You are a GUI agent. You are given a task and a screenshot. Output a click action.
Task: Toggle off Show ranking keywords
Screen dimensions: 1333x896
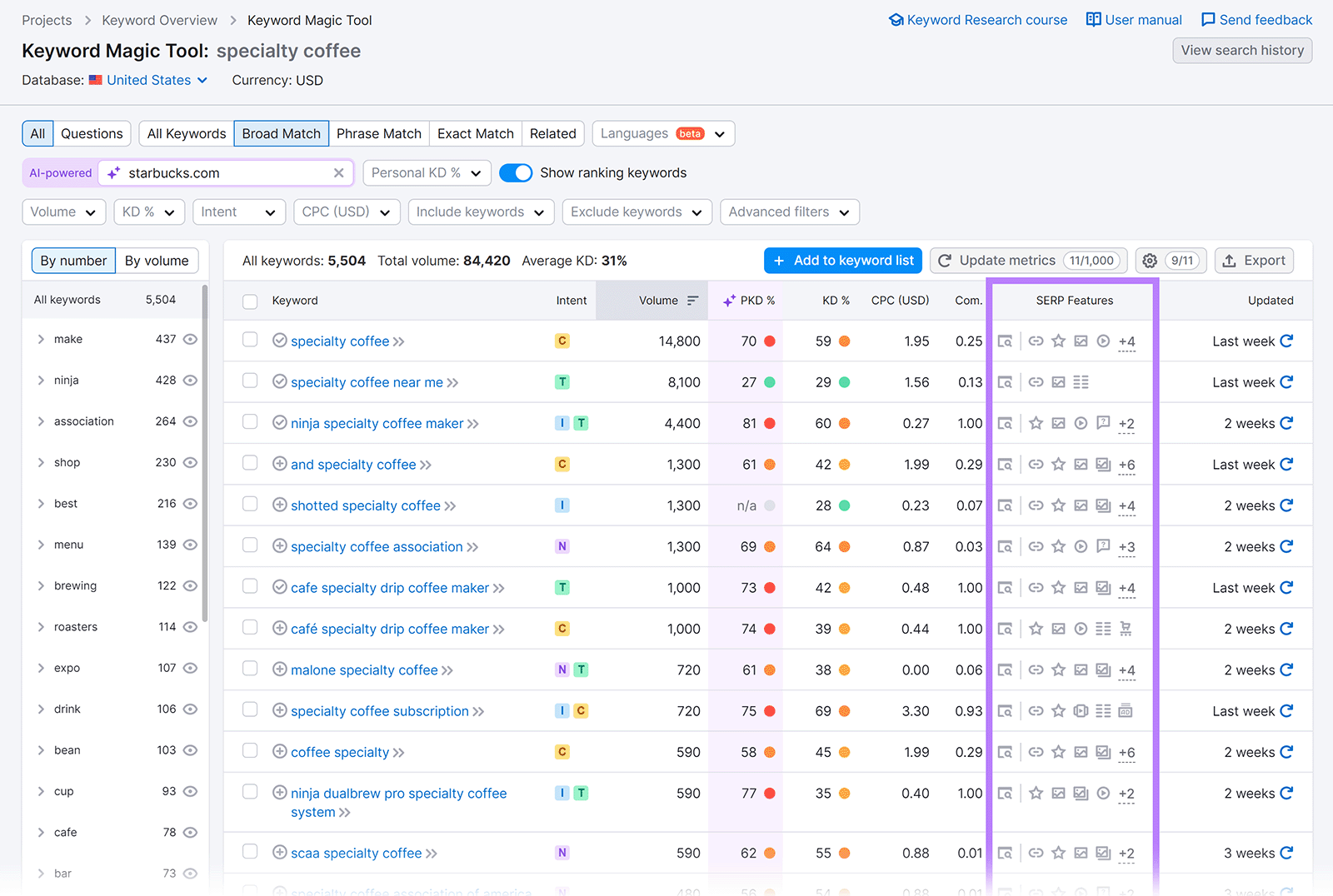[x=516, y=172]
